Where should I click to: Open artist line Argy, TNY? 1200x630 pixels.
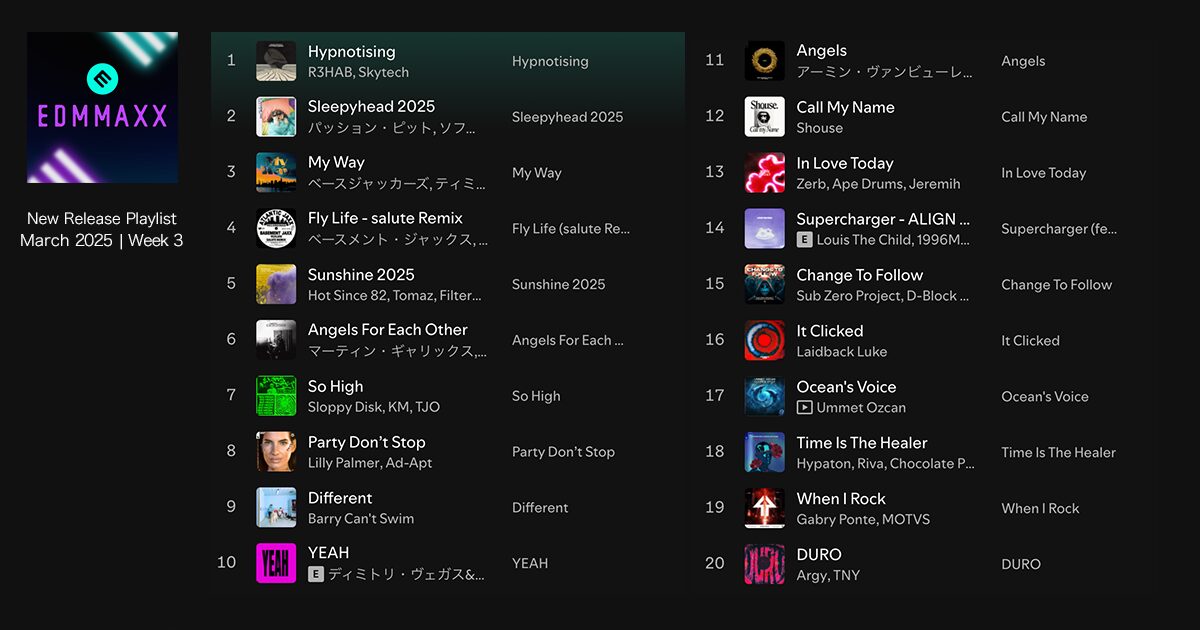point(828,576)
